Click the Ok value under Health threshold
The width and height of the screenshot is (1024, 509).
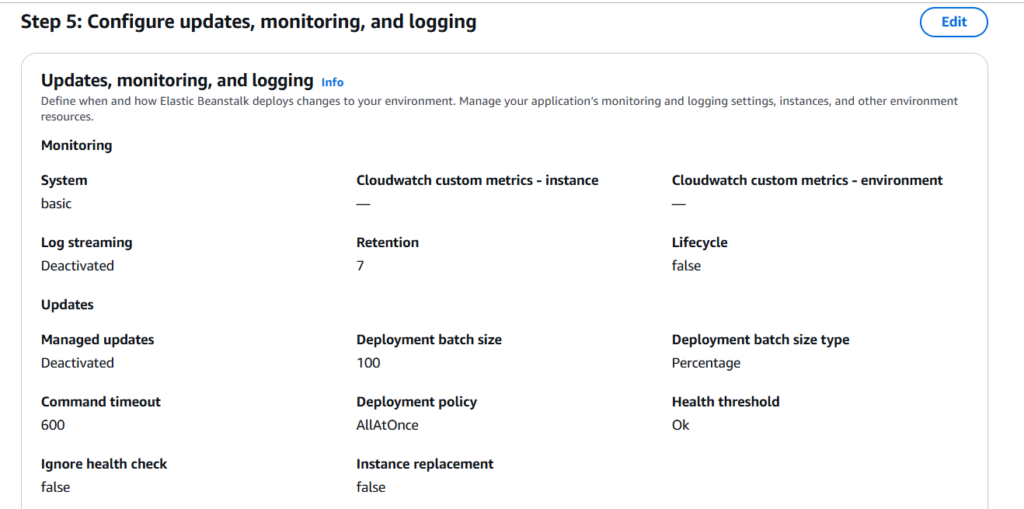pos(680,425)
